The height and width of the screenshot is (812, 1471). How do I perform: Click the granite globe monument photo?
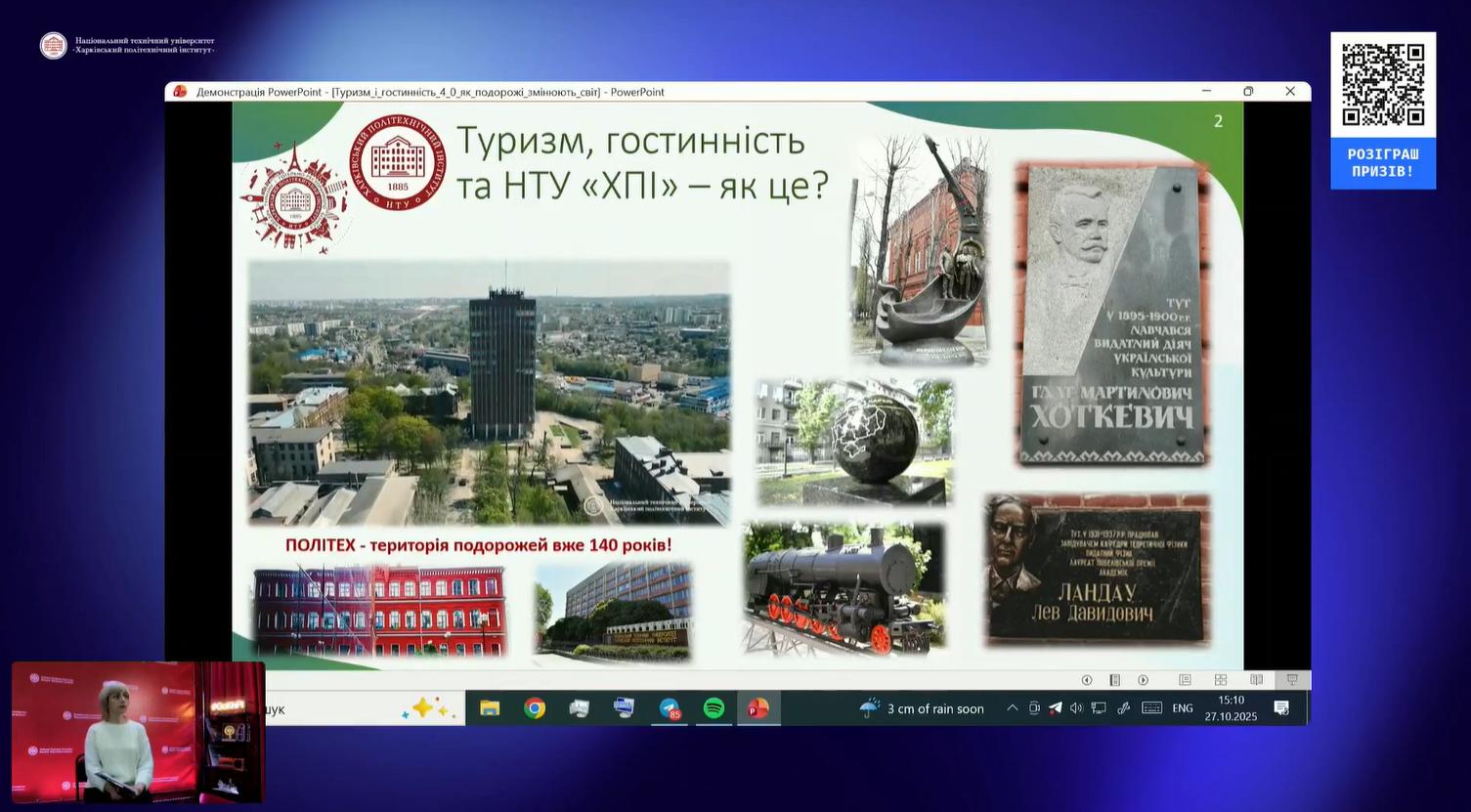[854, 443]
